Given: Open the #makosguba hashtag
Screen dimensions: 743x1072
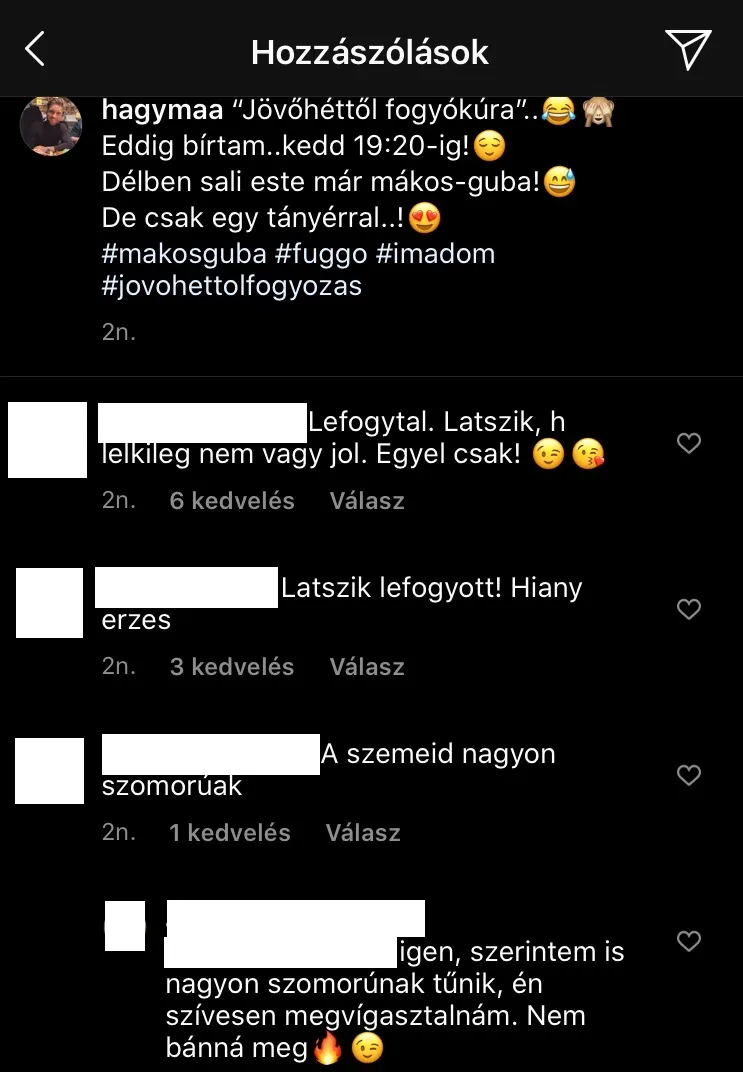Looking at the screenshot, I should (184, 254).
